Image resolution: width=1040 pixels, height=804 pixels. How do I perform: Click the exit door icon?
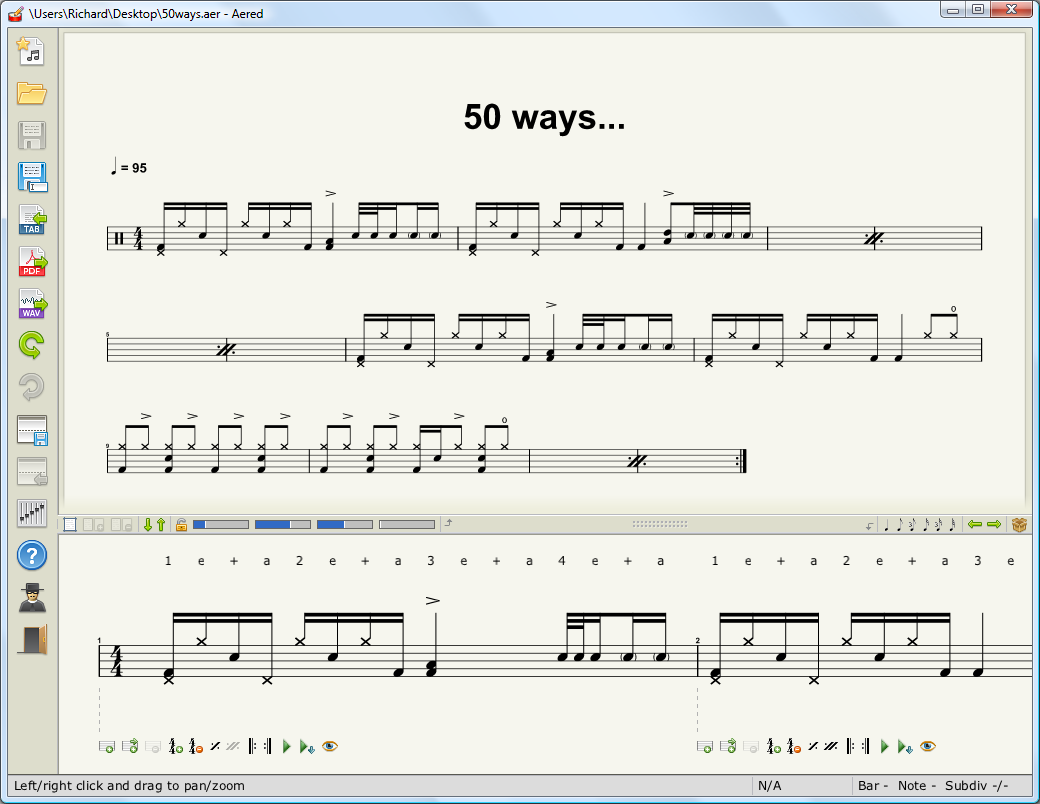[x=31, y=639]
